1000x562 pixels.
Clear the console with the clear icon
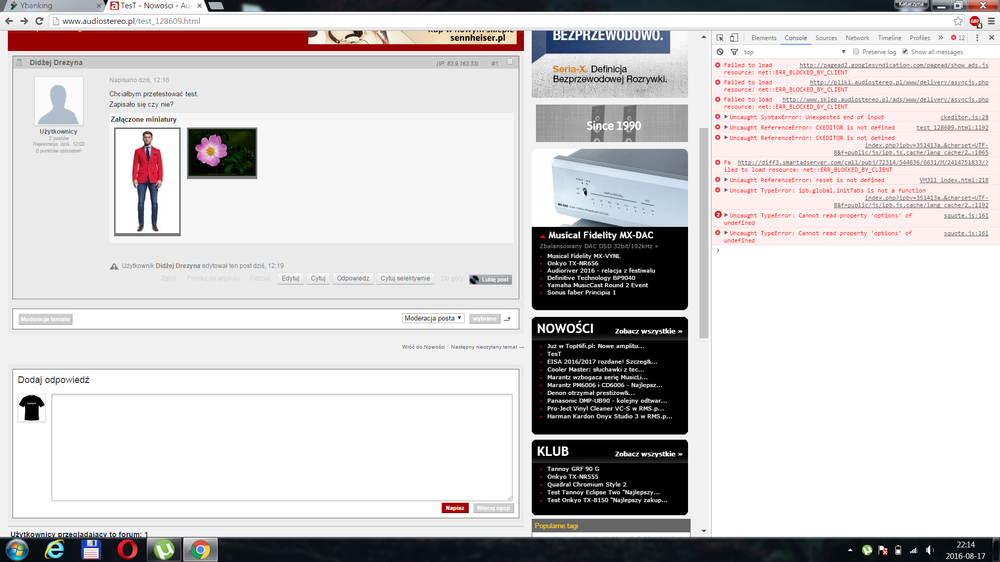(721, 52)
